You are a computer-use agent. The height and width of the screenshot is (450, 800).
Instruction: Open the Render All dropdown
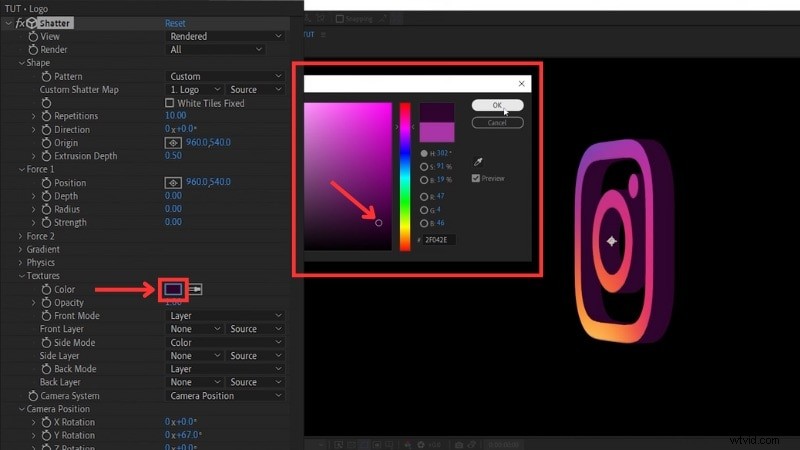[215, 49]
